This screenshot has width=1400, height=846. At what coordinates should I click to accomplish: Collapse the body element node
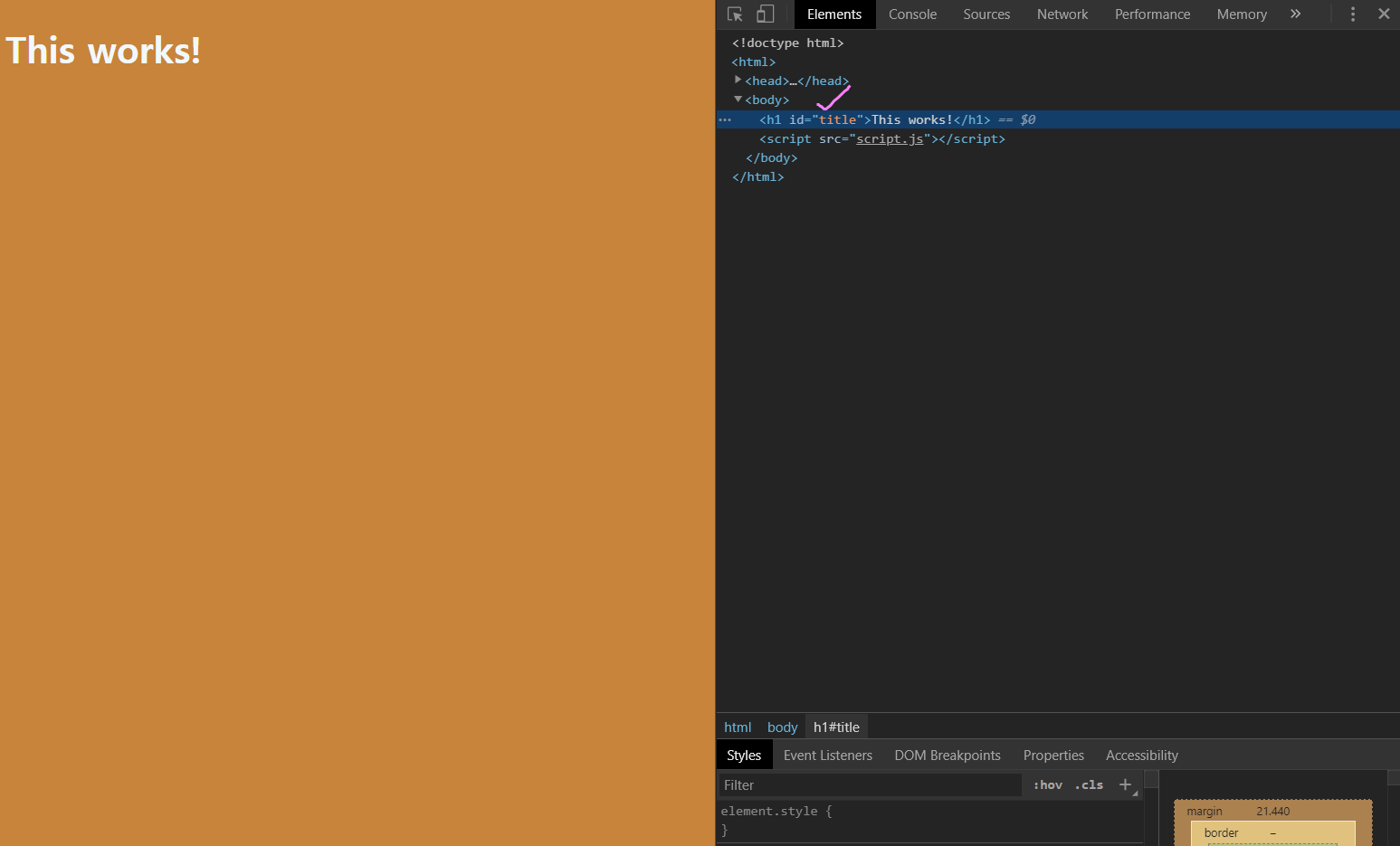(738, 100)
